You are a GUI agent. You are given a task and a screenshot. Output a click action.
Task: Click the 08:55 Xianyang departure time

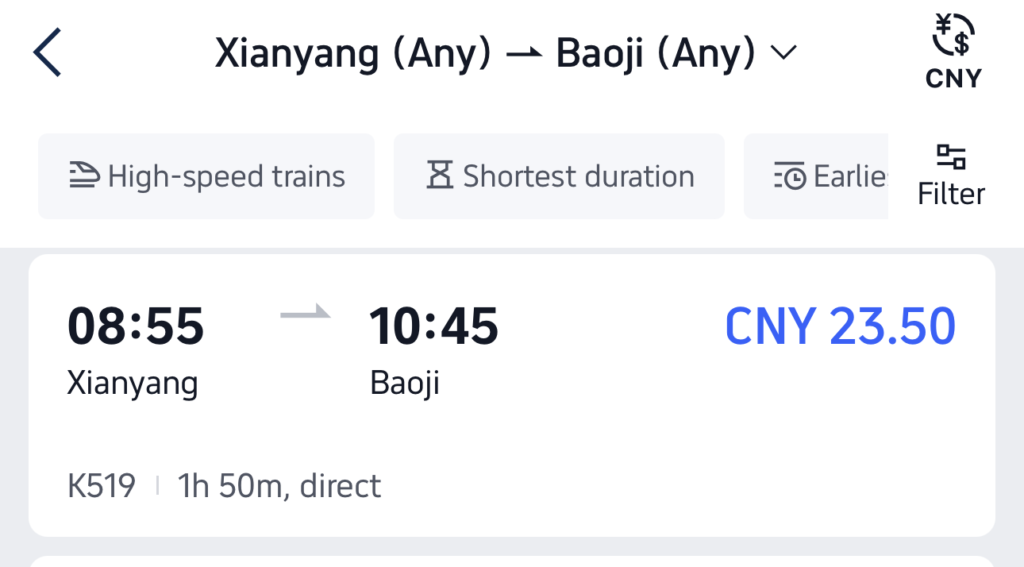coord(136,326)
